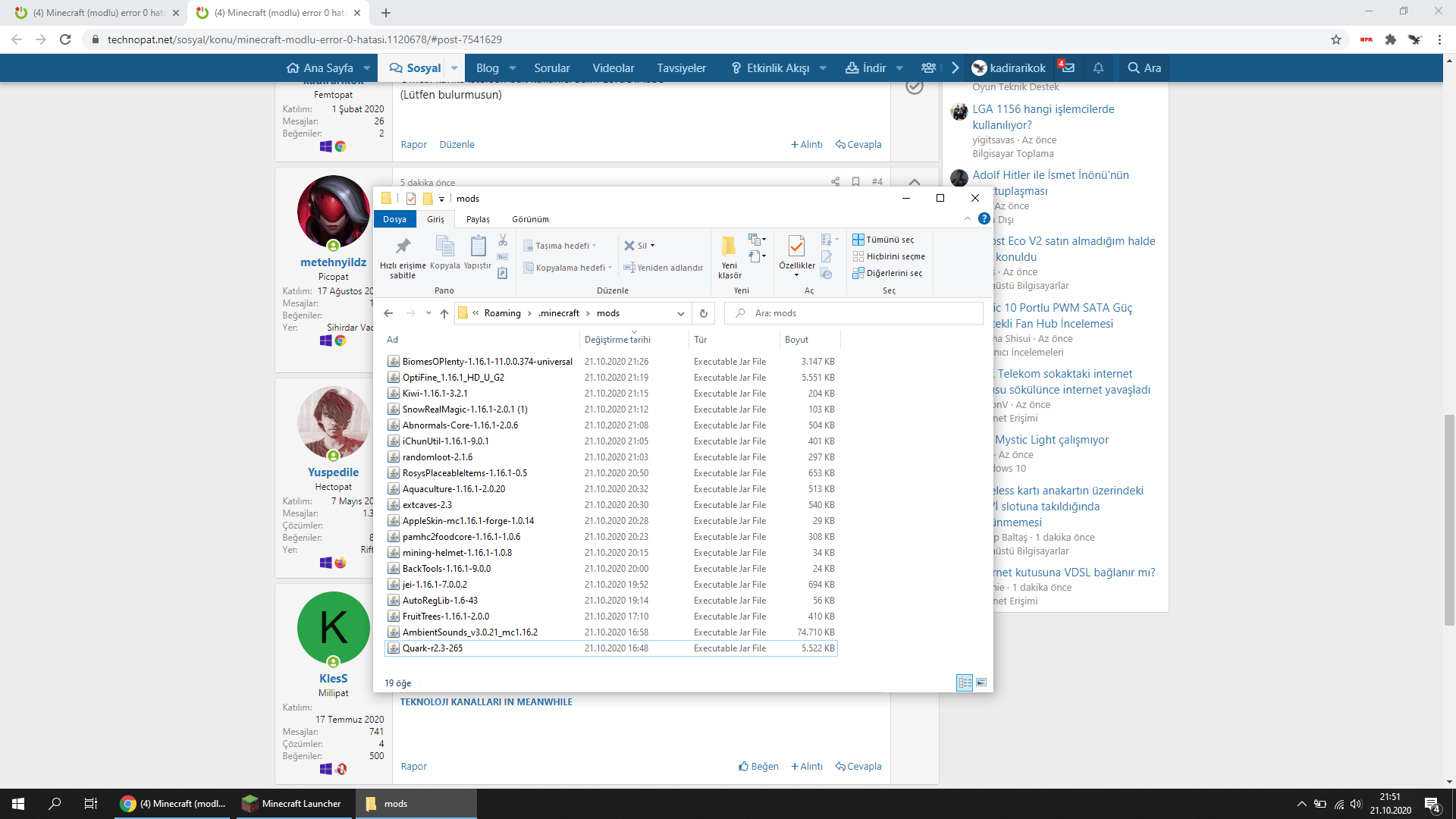Screen dimensions: 1456x819
Task: Open the Paylaş ribbon tab
Action: tap(478, 219)
